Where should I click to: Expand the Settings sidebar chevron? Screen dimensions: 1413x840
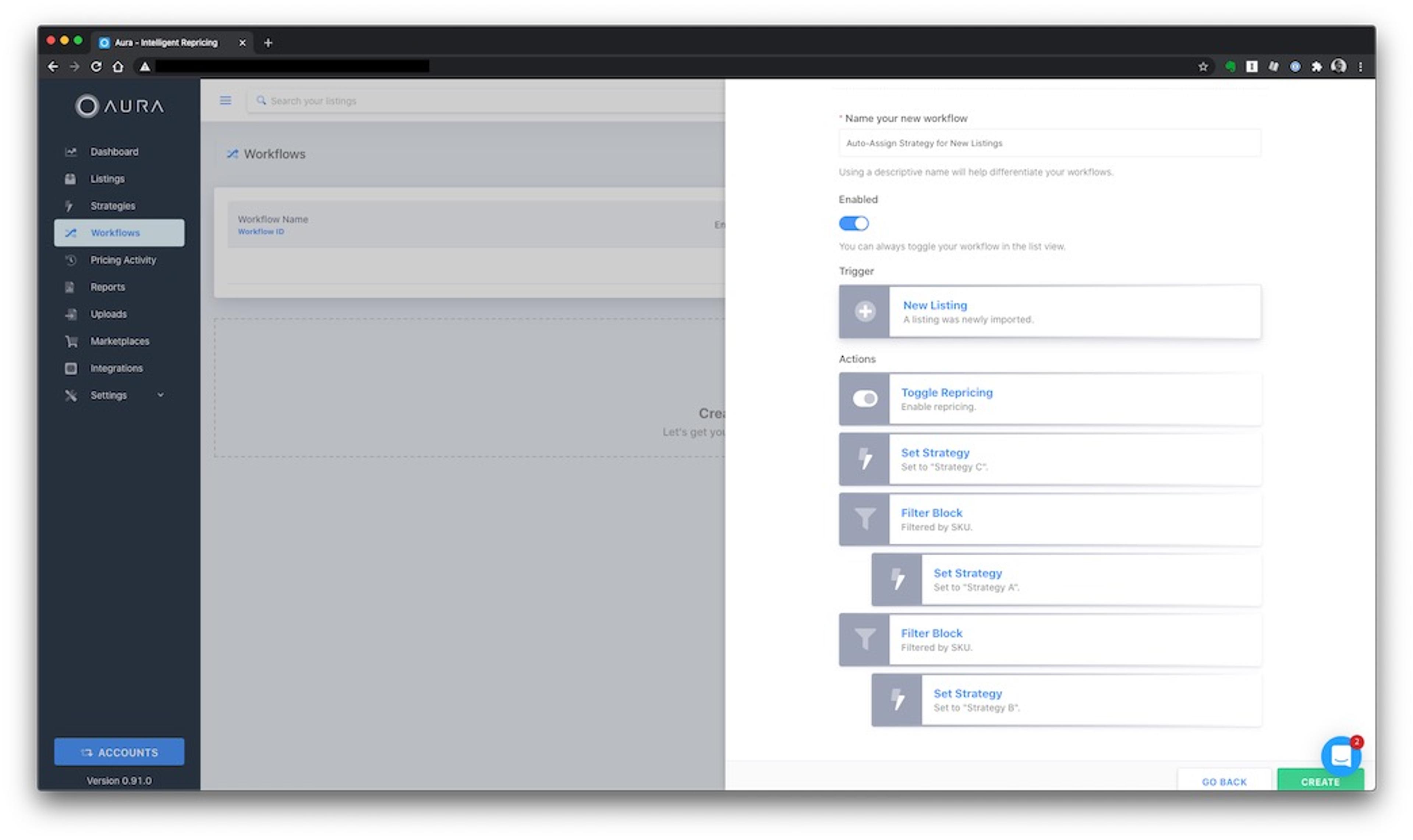(161, 395)
